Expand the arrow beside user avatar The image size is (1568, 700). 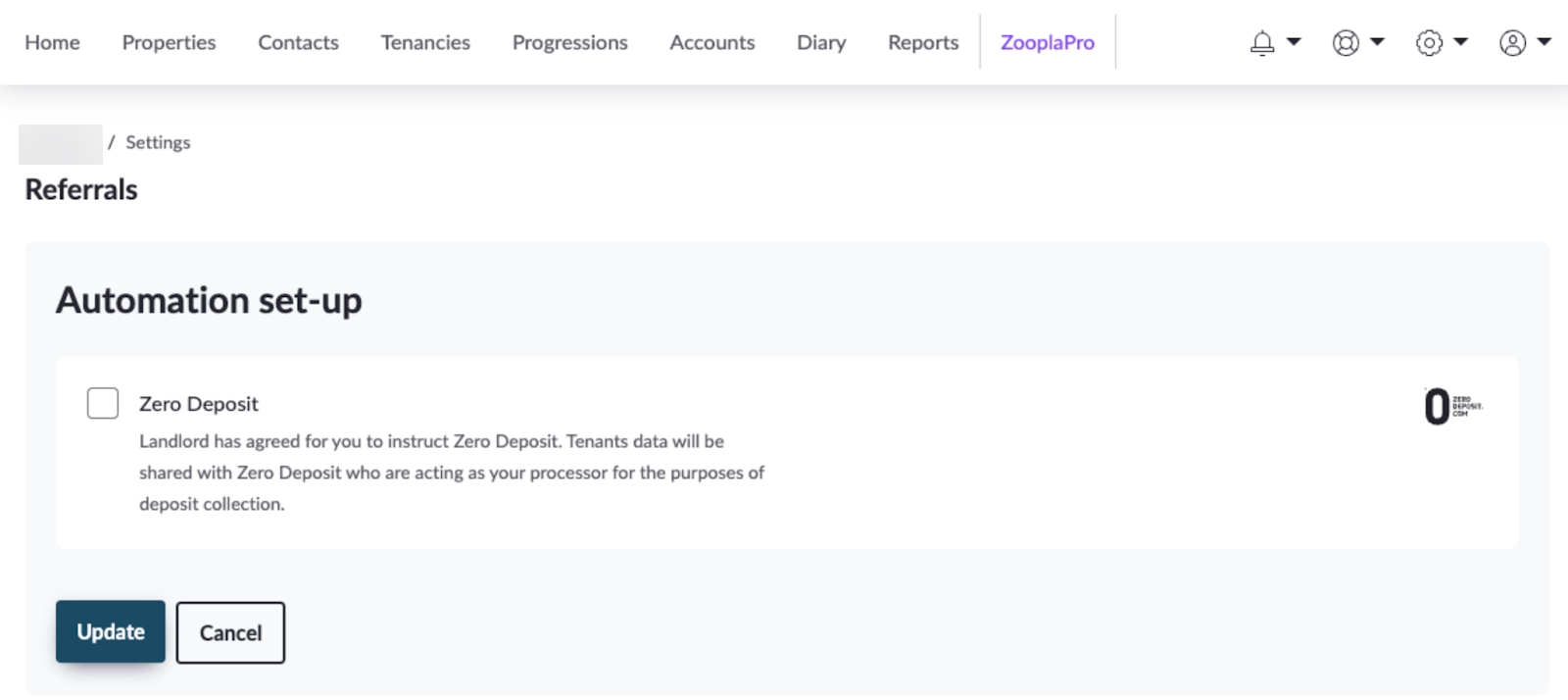(1543, 42)
